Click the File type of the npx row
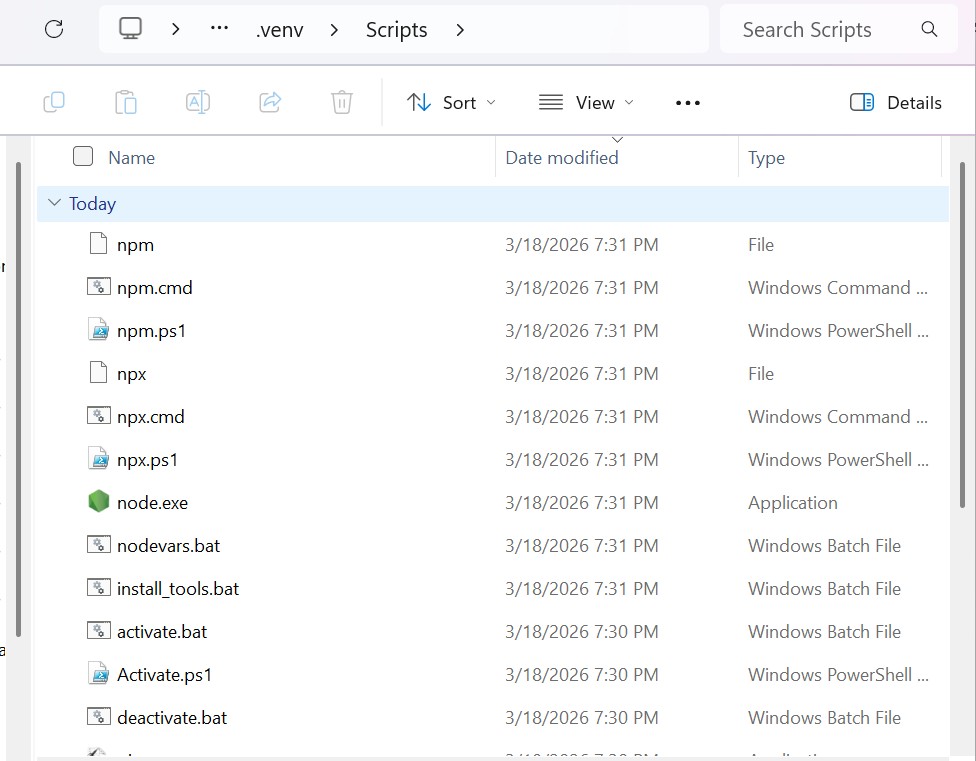The width and height of the screenshot is (976, 761). (x=761, y=373)
